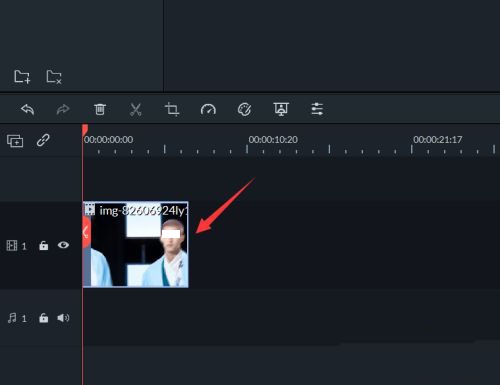This screenshot has width=500, height=385.
Task: Open the Crop and Zoom tool
Action: point(172,109)
